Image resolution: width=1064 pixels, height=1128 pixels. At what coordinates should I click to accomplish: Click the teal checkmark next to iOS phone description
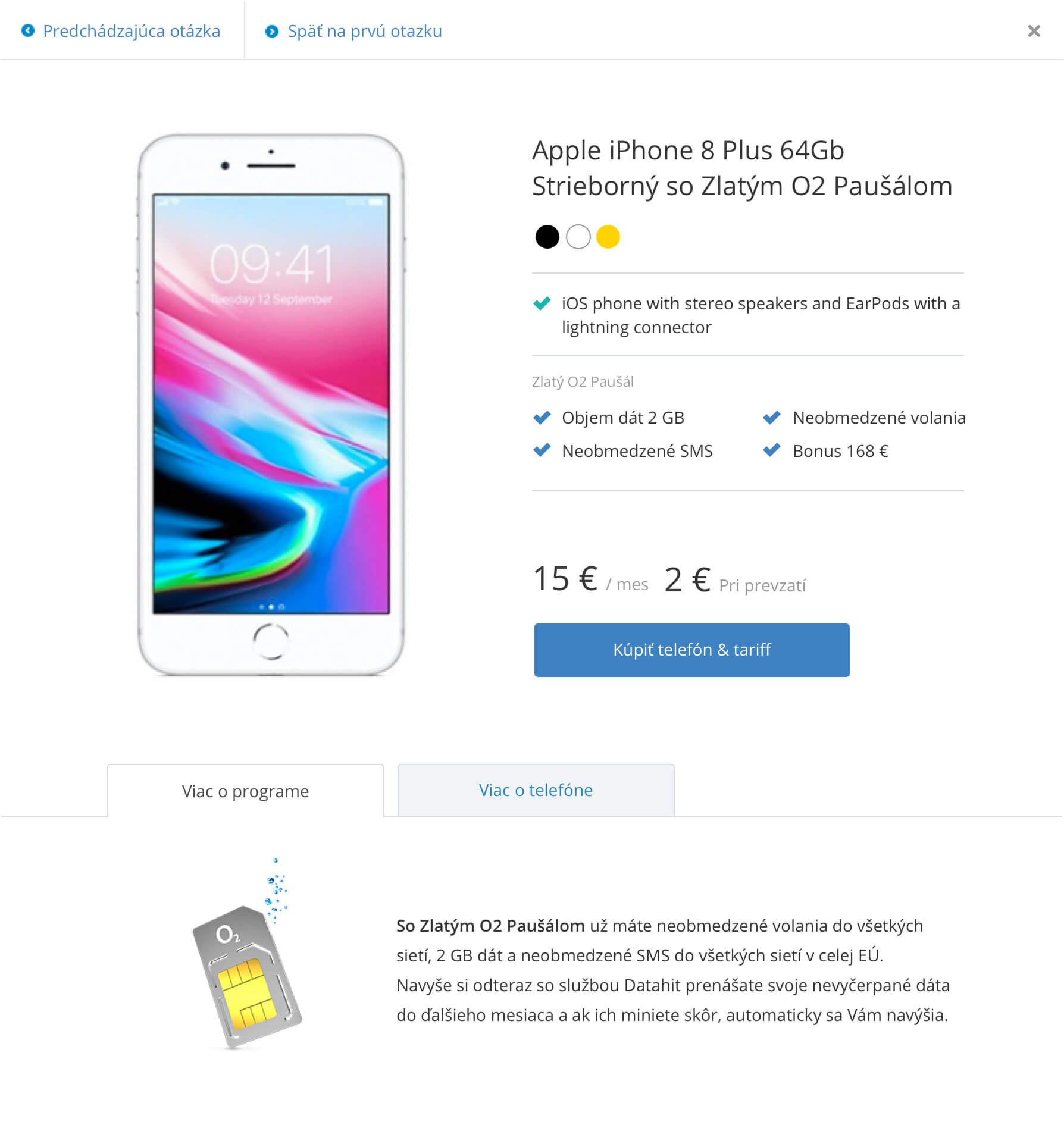[542, 303]
